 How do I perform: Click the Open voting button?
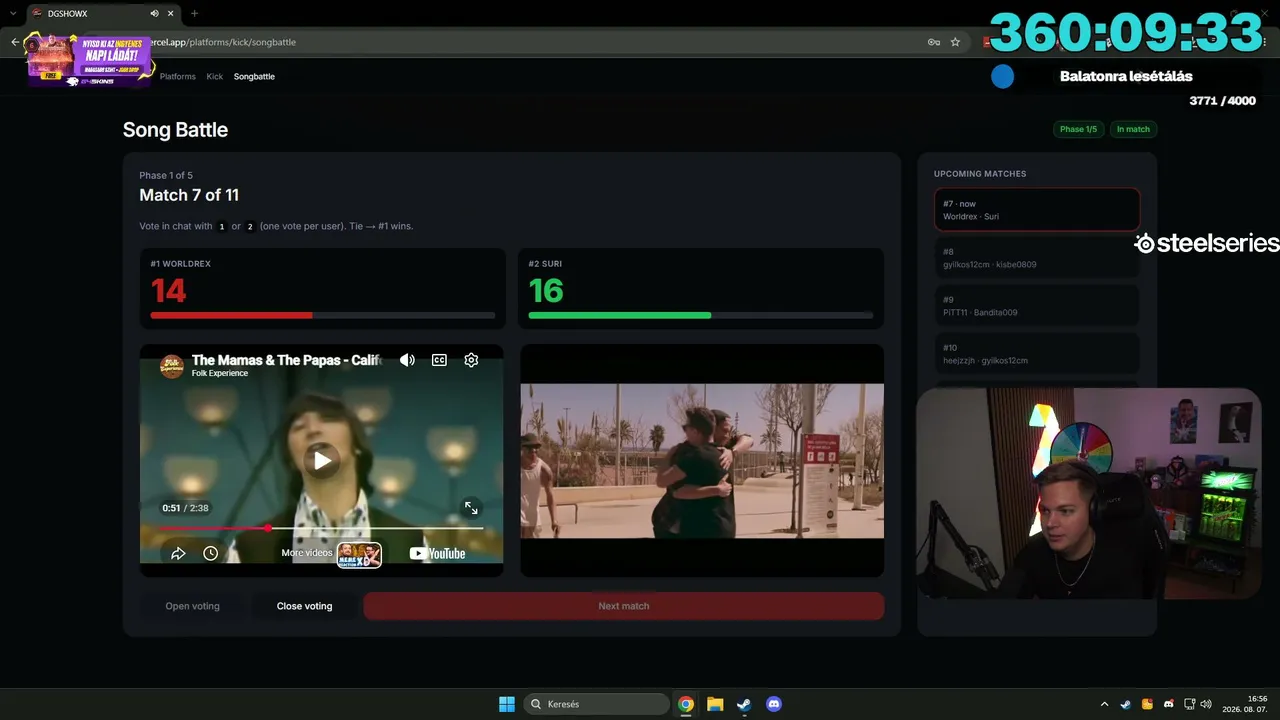point(192,606)
